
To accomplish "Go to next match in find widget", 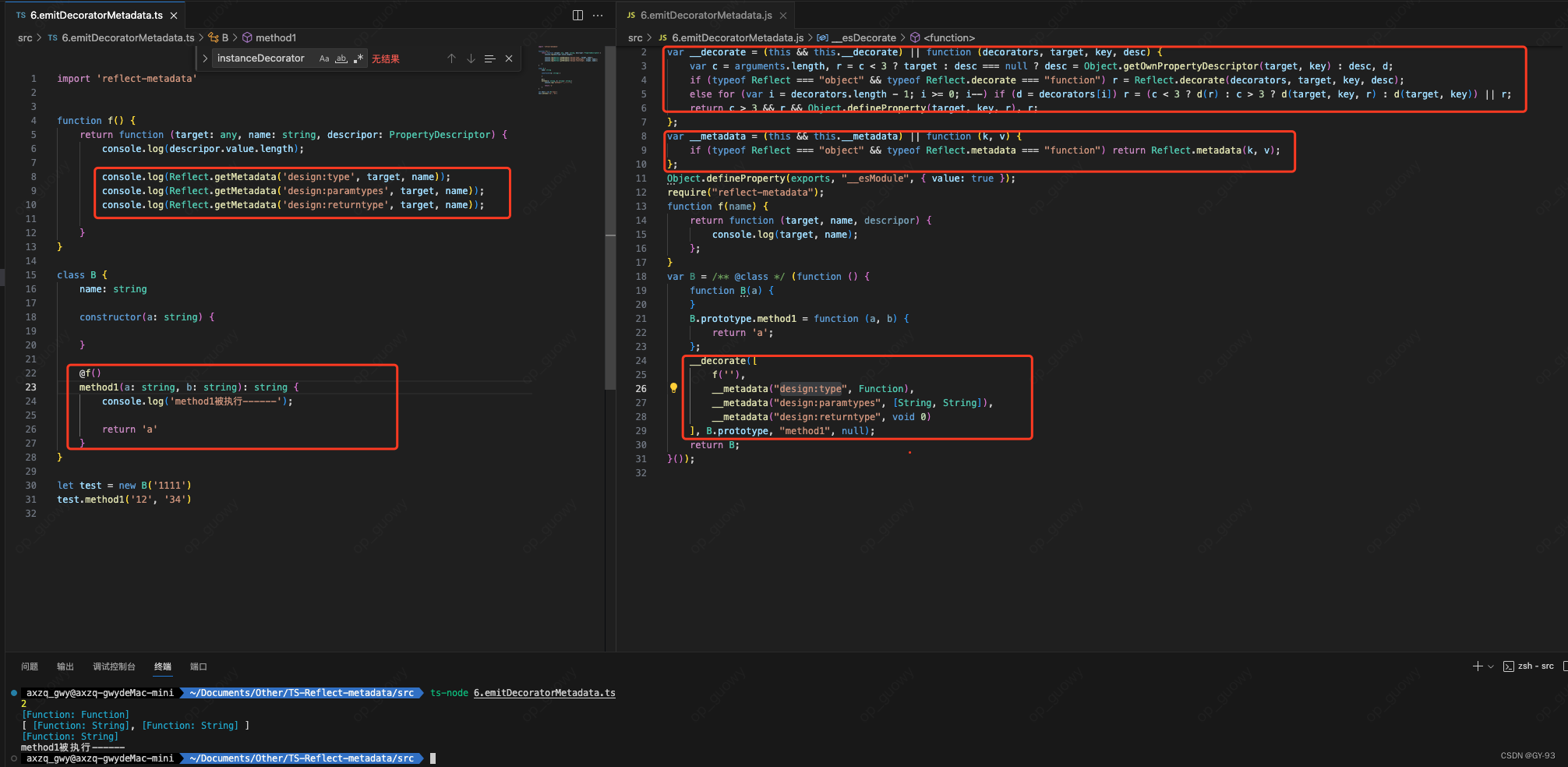I will click(x=471, y=58).
